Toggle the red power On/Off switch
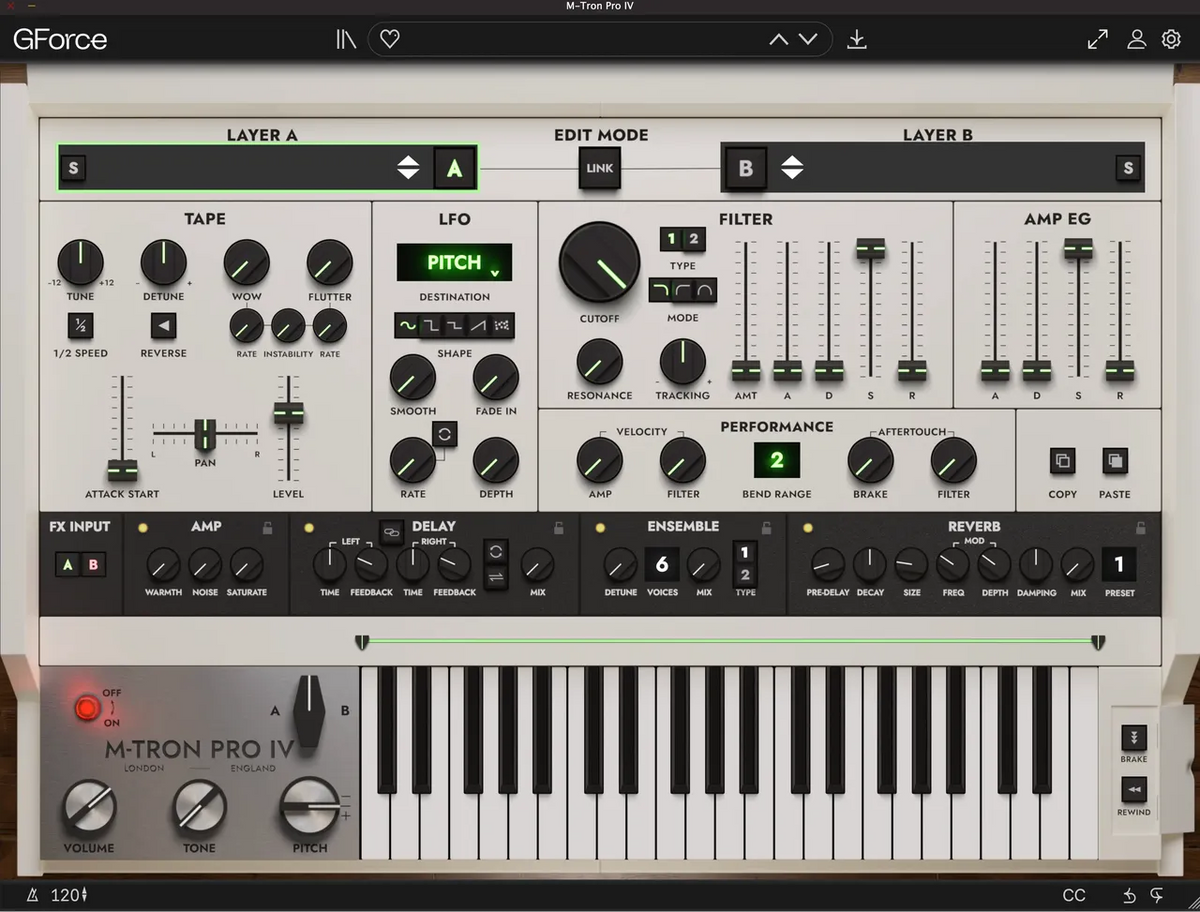 click(x=87, y=709)
